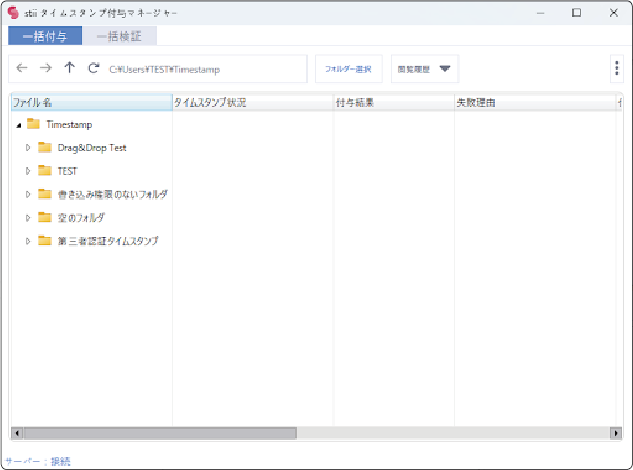
Task: Expand the TEST folder node
Action: pos(29,171)
